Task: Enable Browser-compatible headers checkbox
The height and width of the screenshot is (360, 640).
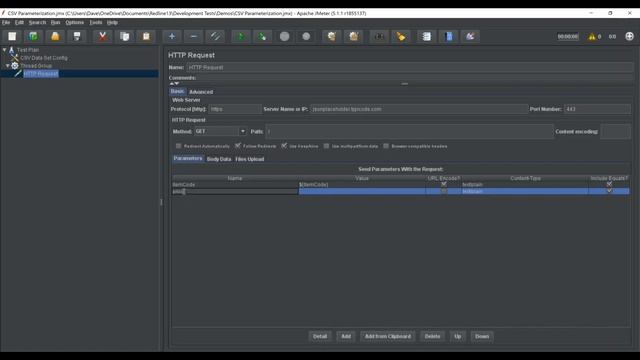Action: [386, 146]
